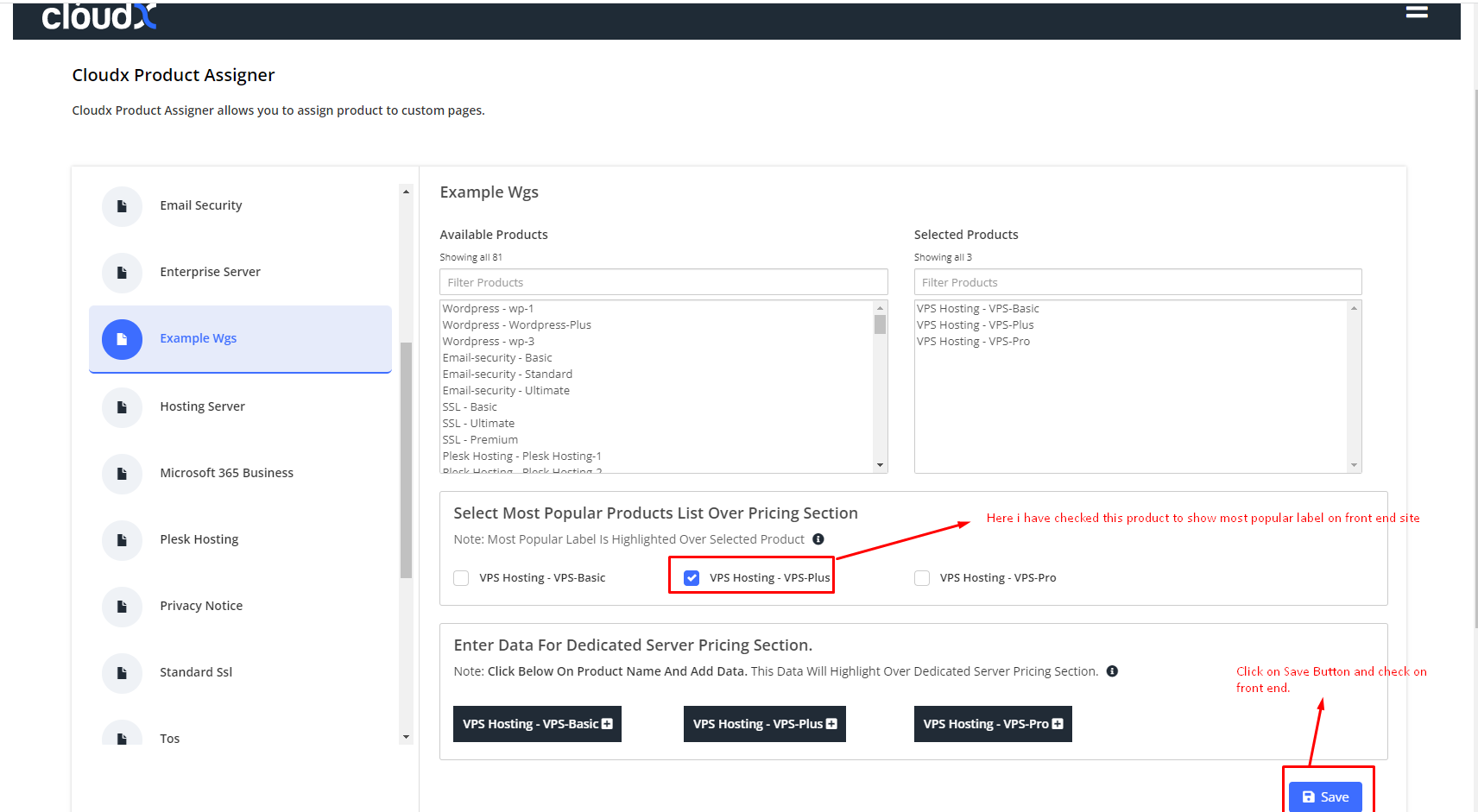
Task: Focus the Available Products filter field
Action: pos(663,282)
